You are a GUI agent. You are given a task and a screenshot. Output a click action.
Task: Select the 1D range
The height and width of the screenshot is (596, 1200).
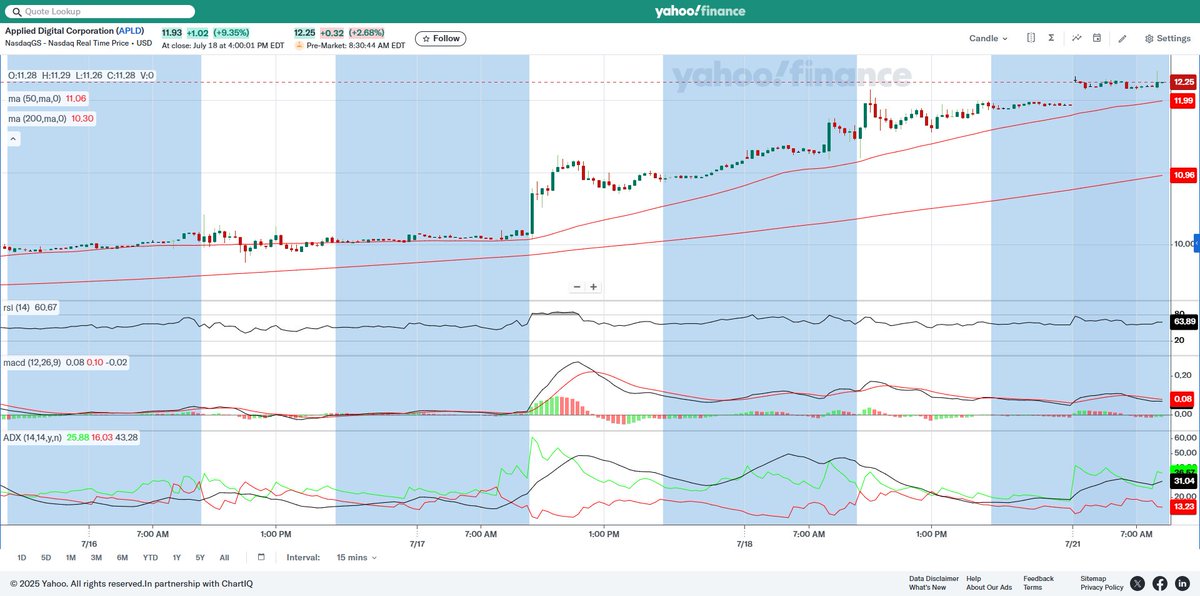point(22,557)
